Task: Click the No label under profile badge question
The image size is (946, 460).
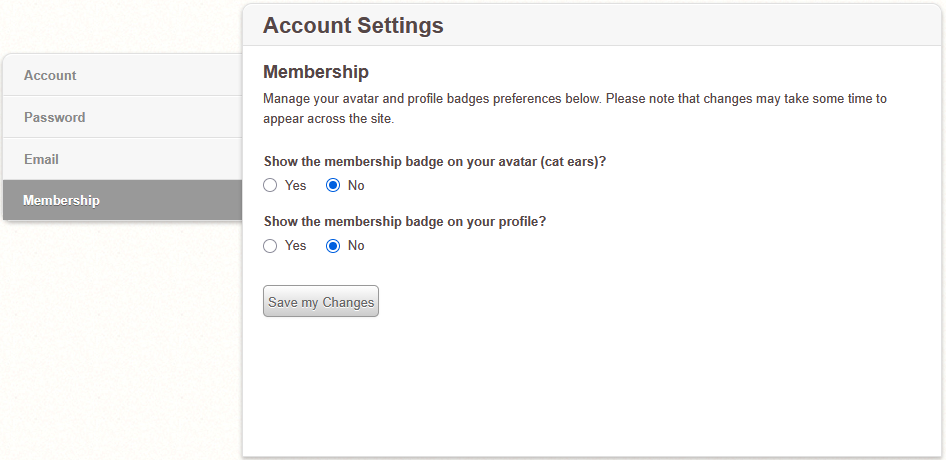Action: point(356,246)
